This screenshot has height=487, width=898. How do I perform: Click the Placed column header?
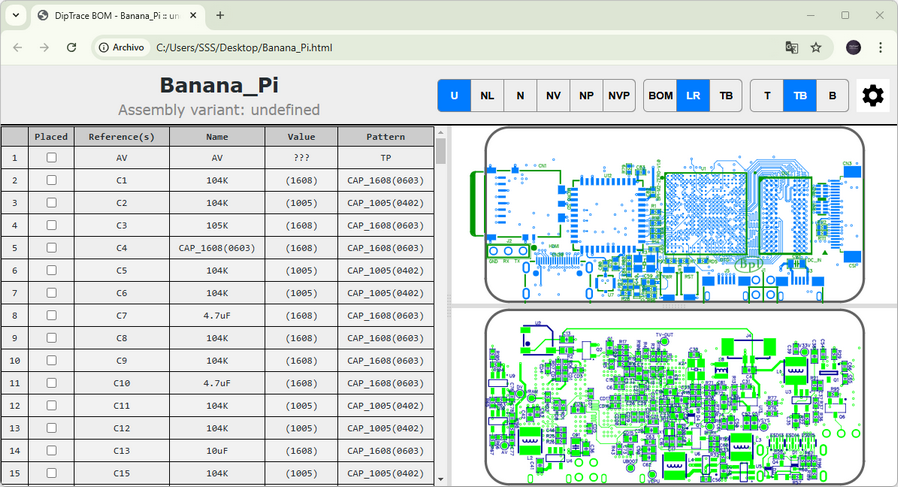pos(51,136)
